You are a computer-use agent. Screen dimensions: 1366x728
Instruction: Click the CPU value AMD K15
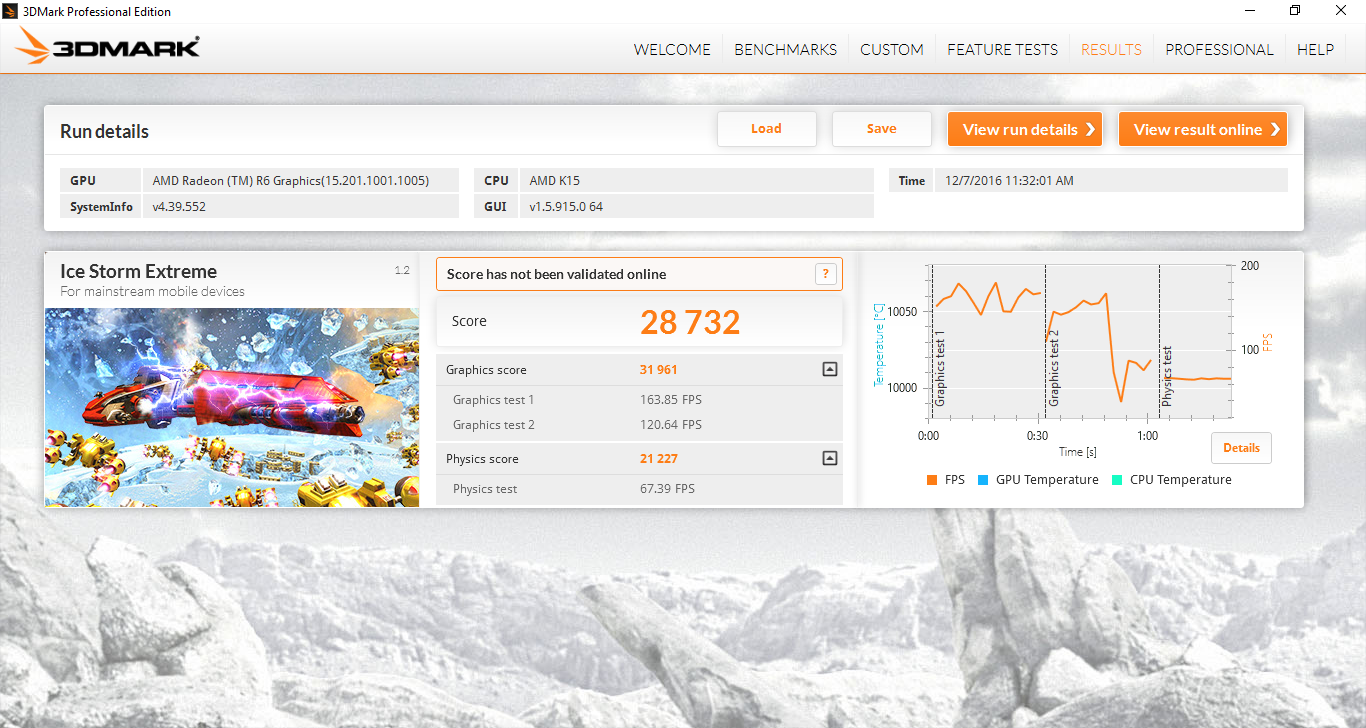point(554,181)
